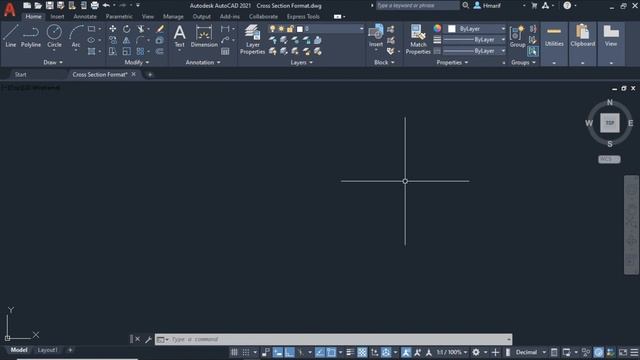Switch to the Layout1 tab
This screenshot has height=360, width=640.
point(47,350)
